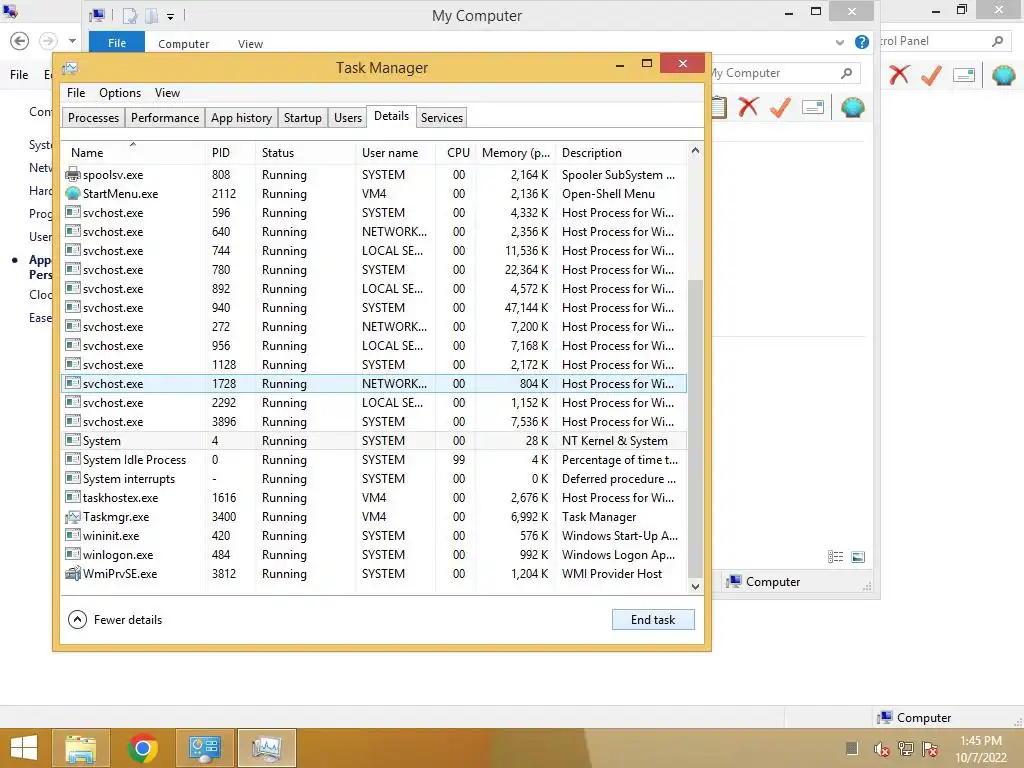This screenshot has width=1024, height=768.
Task: Open Task Manager Options menu
Action: pos(120,93)
